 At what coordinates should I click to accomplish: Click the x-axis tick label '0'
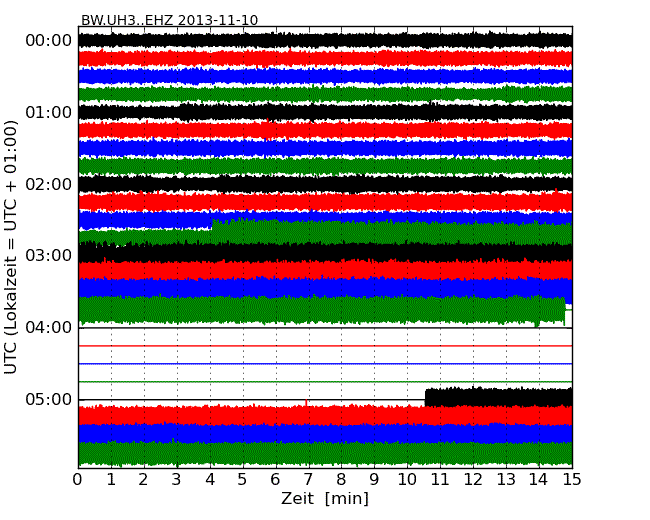point(78,480)
